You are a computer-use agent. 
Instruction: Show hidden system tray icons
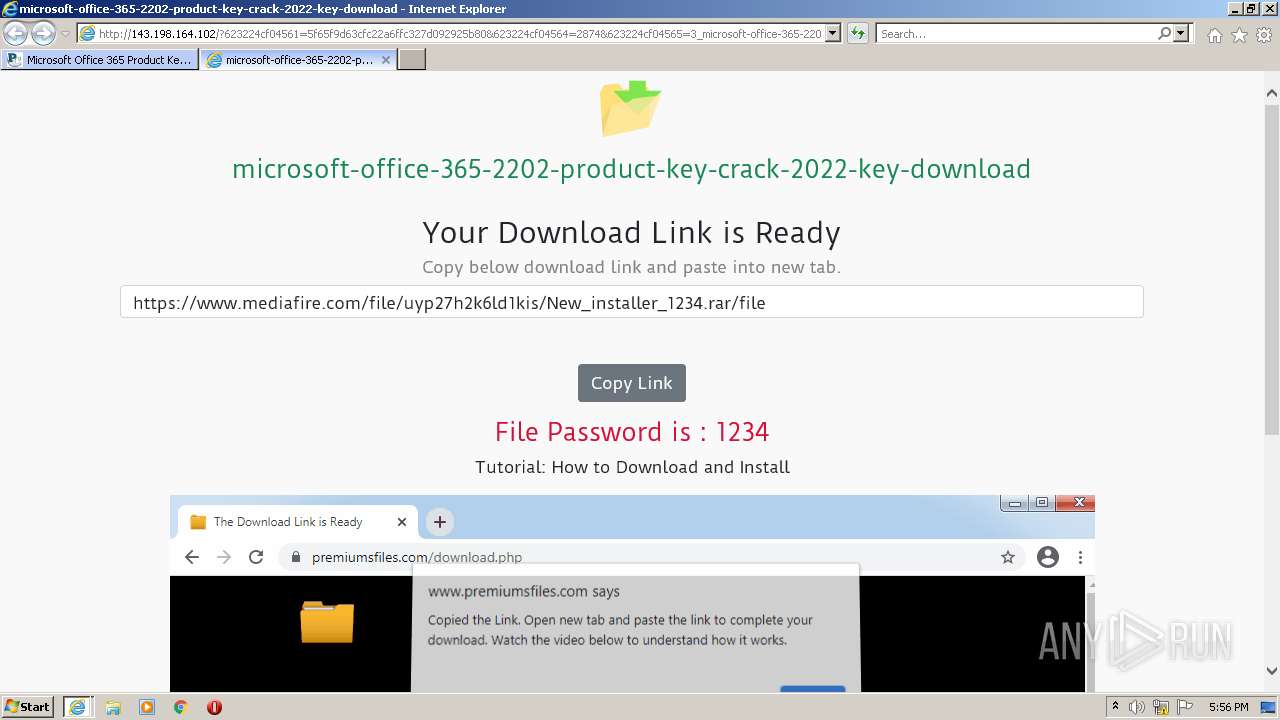coord(1115,707)
